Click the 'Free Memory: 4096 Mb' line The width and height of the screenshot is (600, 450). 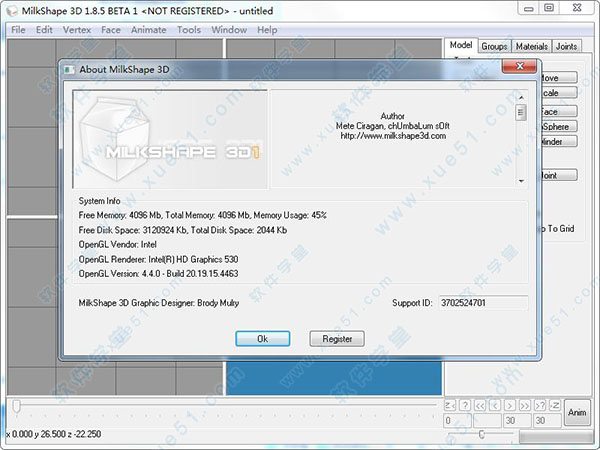click(x=202, y=215)
